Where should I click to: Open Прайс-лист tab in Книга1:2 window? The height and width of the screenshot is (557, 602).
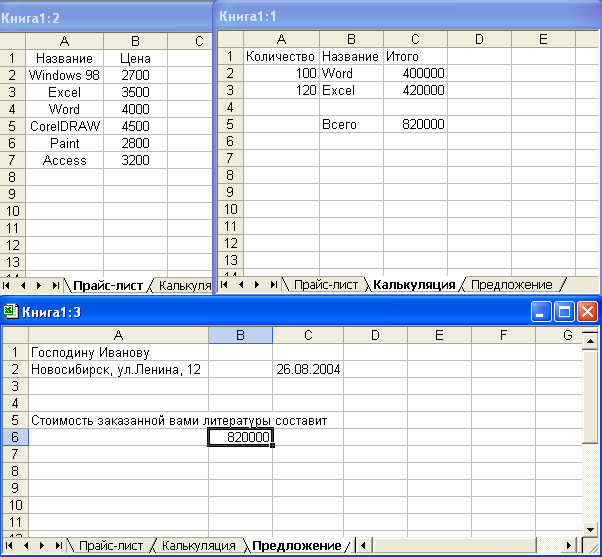108,286
